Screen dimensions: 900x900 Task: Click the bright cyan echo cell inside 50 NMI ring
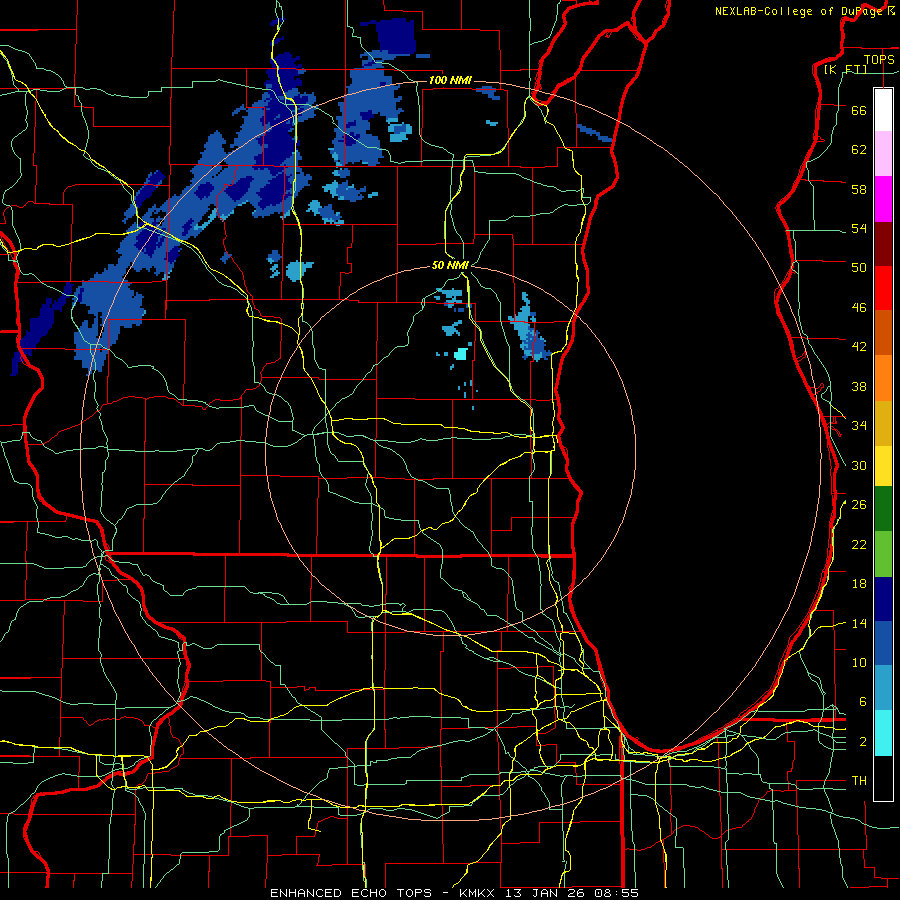tap(460, 354)
